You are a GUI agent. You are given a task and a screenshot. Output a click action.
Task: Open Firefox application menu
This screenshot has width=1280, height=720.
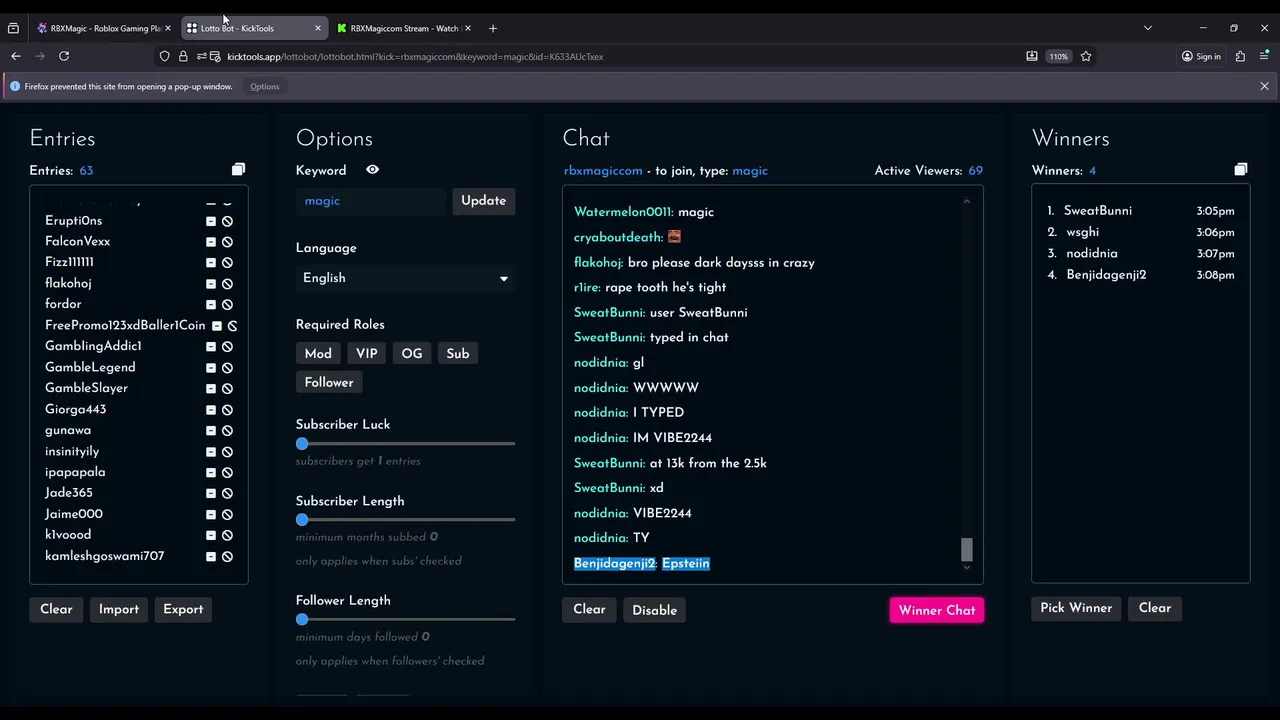(x=1264, y=56)
